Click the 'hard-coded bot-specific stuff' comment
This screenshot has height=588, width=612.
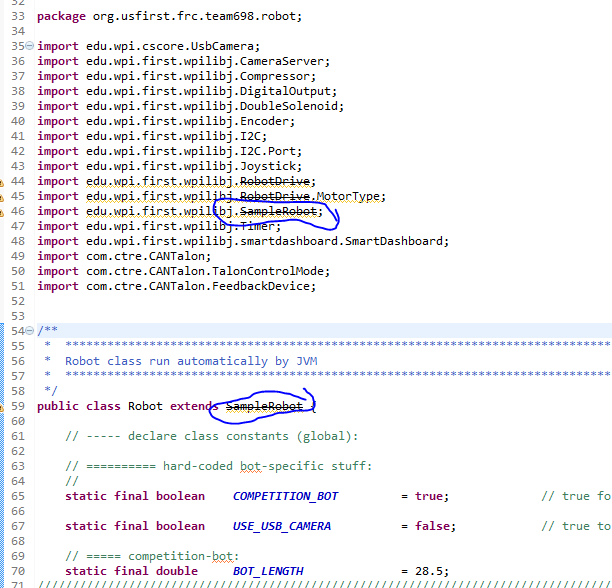[219, 466]
